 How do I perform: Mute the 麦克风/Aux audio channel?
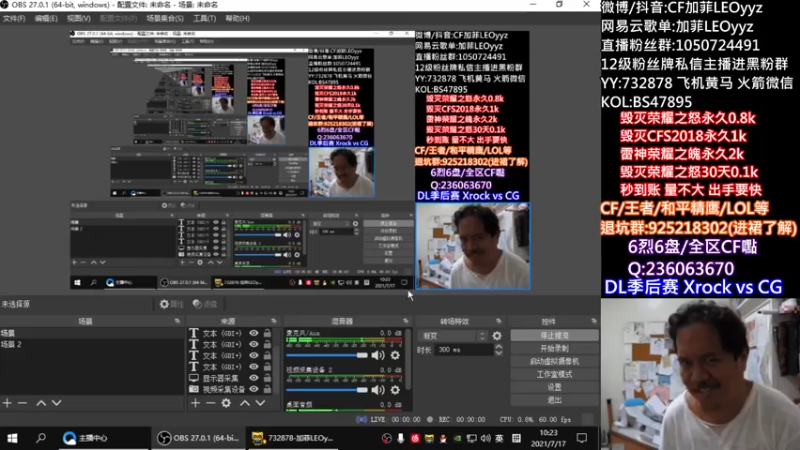pyautogui.click(x=378, y=355)
